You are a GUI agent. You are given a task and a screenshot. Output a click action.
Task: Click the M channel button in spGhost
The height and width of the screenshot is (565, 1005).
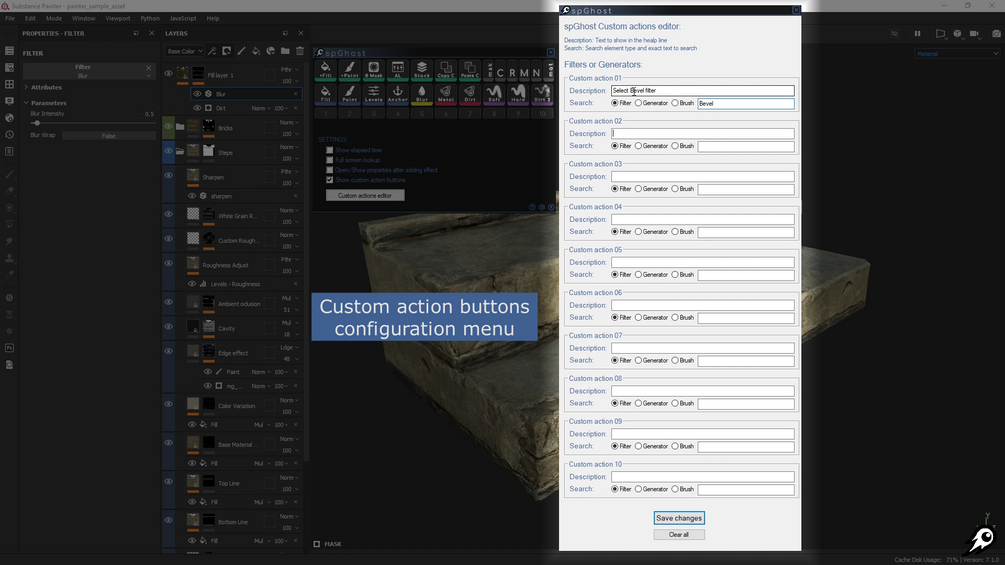pyautogui.click(x=524, y=73)
